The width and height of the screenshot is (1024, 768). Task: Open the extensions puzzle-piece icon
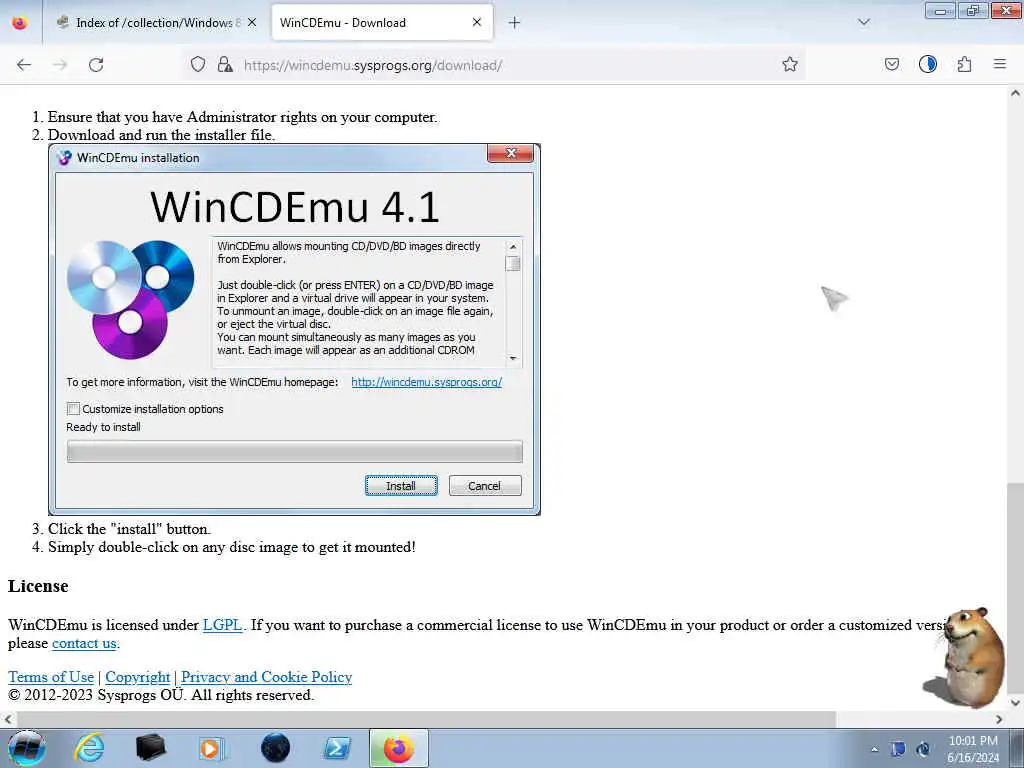coord(964,64)
